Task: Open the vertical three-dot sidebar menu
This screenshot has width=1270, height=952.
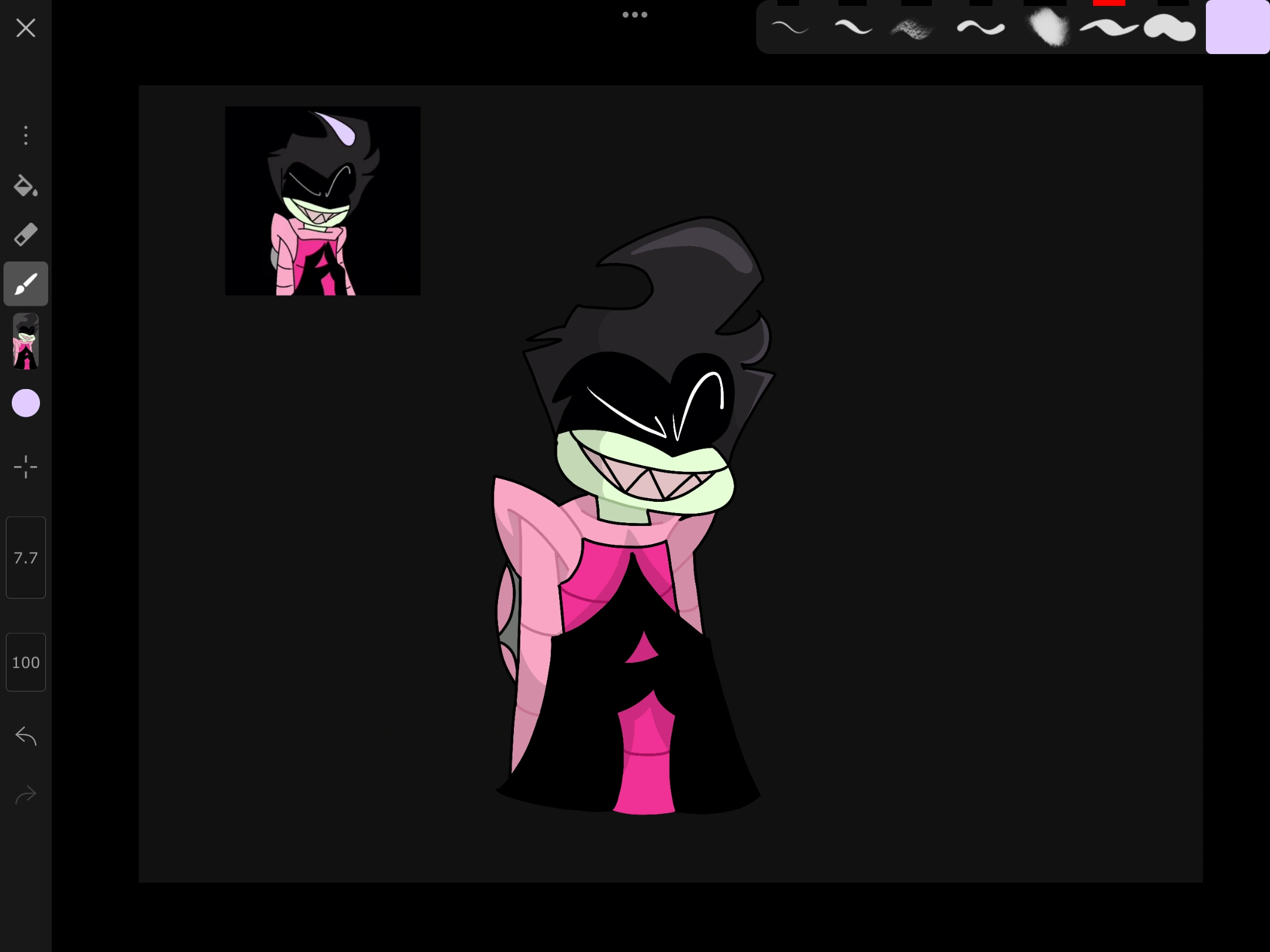Action: click(26, 135)
